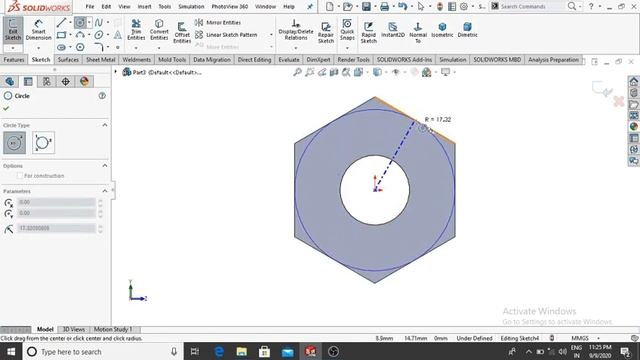Select the Circle sketch tool in ribbon
Image resolution: width=640 pixels, height=360 pixels.
click(80, 22)
